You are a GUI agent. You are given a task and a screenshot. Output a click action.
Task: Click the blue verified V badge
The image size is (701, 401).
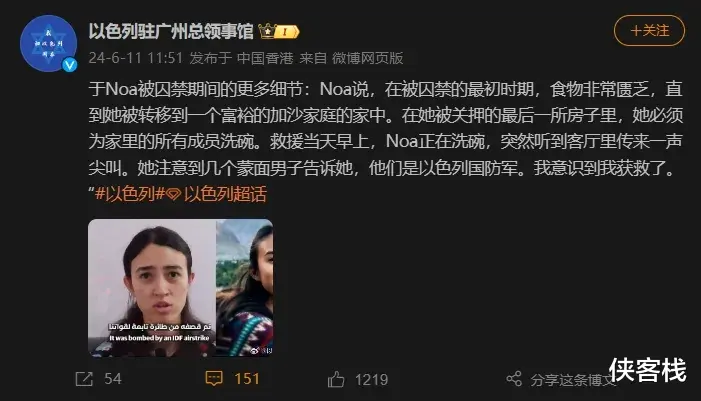69,65
